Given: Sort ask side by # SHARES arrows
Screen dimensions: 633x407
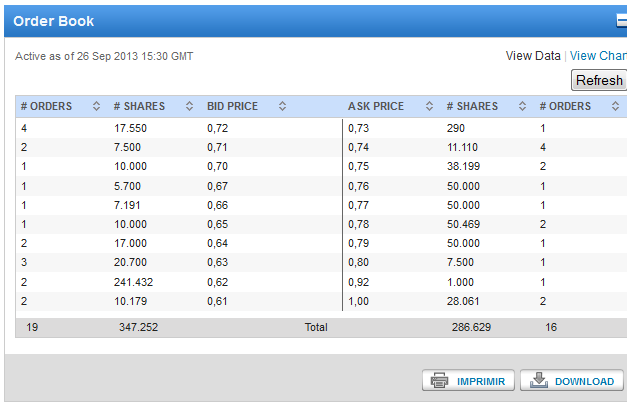Looking at the screenshot, I should (x=522, y=106).
